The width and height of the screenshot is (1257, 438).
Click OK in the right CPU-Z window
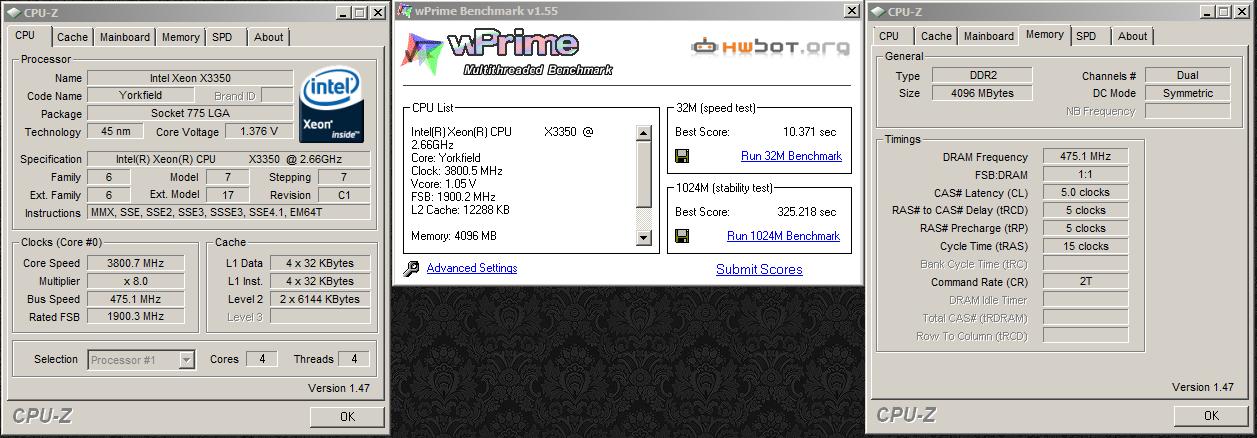[1211, 416]
